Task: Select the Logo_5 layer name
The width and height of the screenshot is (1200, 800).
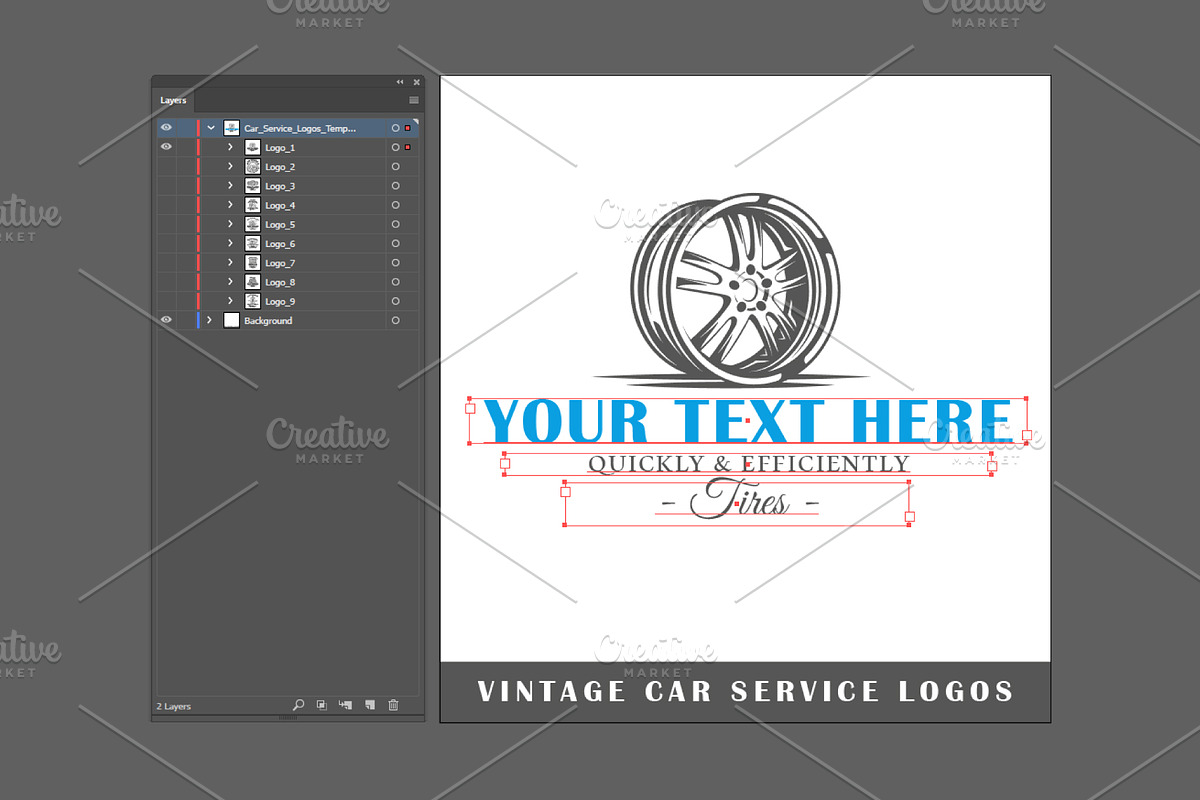Action: (280, 224)
